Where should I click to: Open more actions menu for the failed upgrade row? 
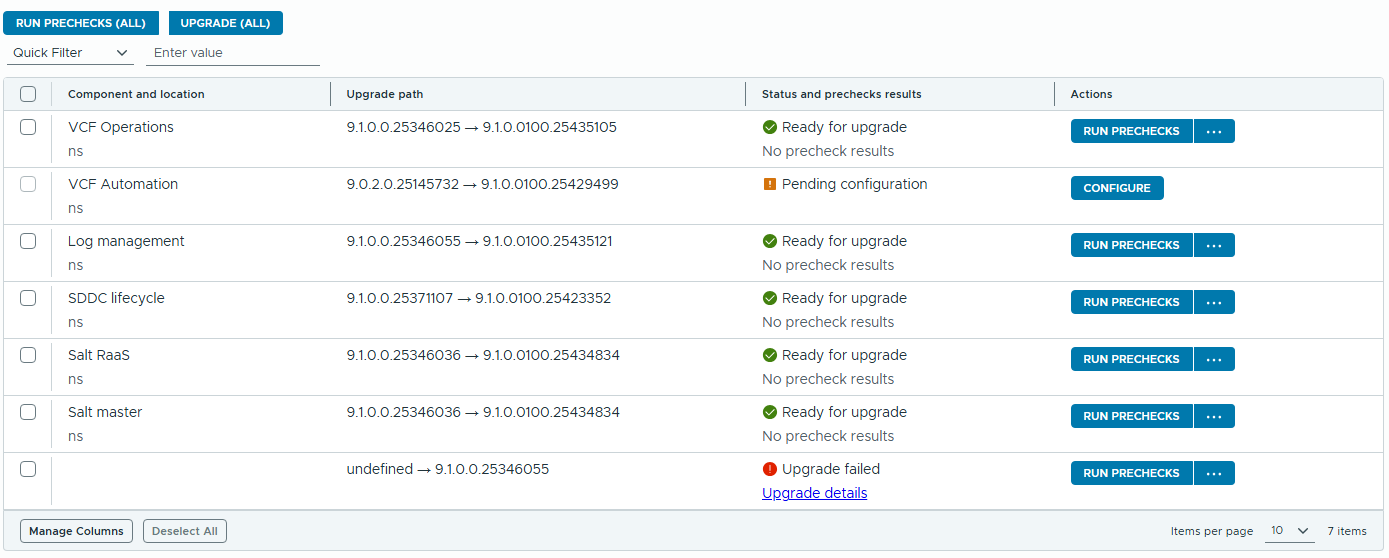tap(1215, 473)
